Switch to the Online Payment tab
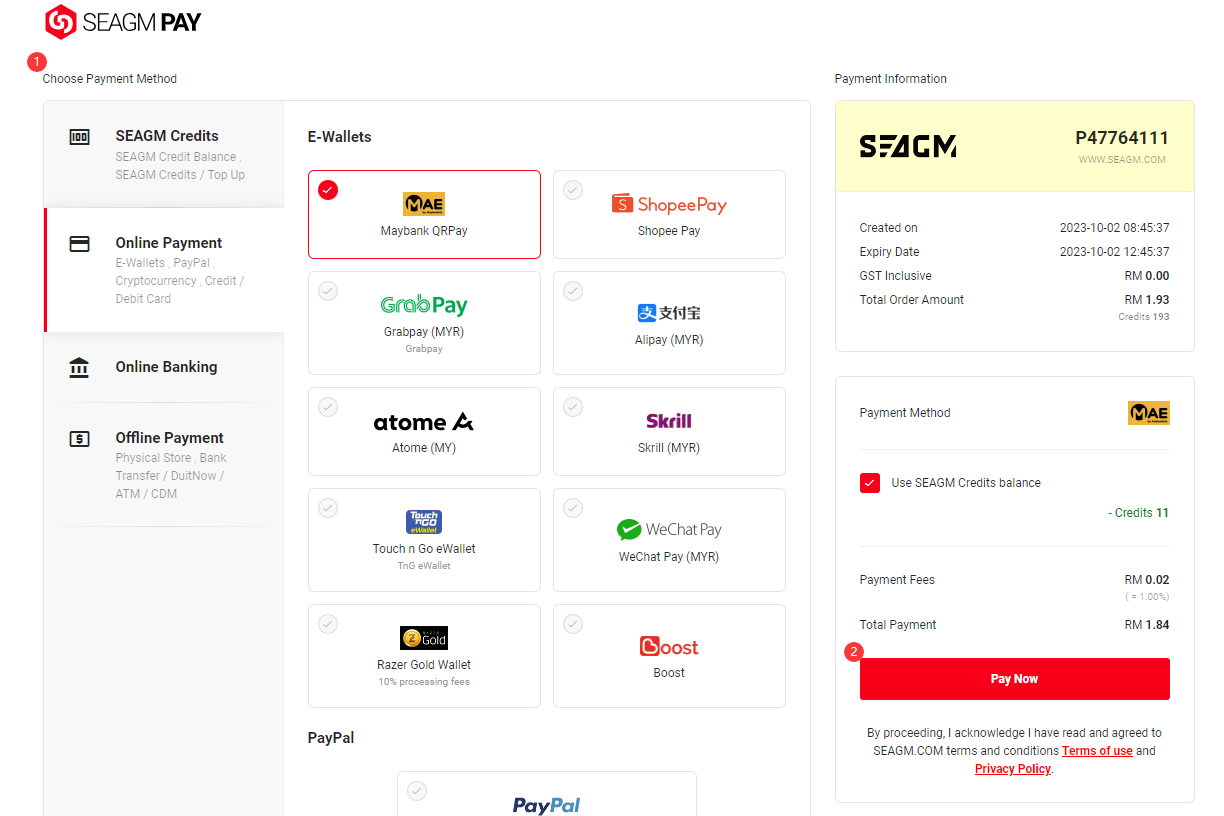 point(164,270)
